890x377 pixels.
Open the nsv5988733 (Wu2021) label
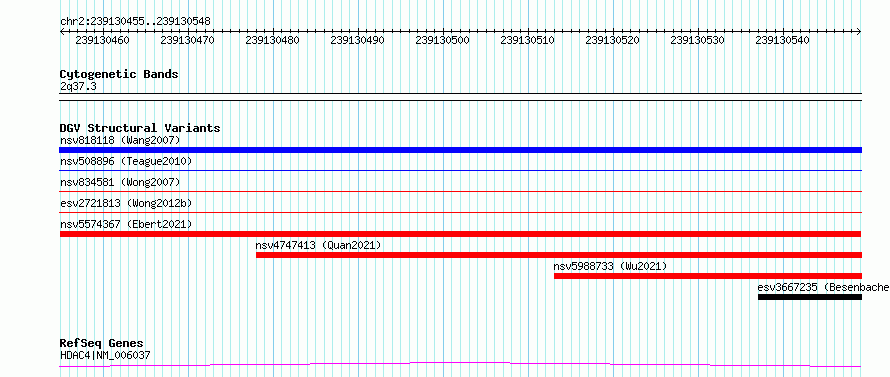[610, 266]
